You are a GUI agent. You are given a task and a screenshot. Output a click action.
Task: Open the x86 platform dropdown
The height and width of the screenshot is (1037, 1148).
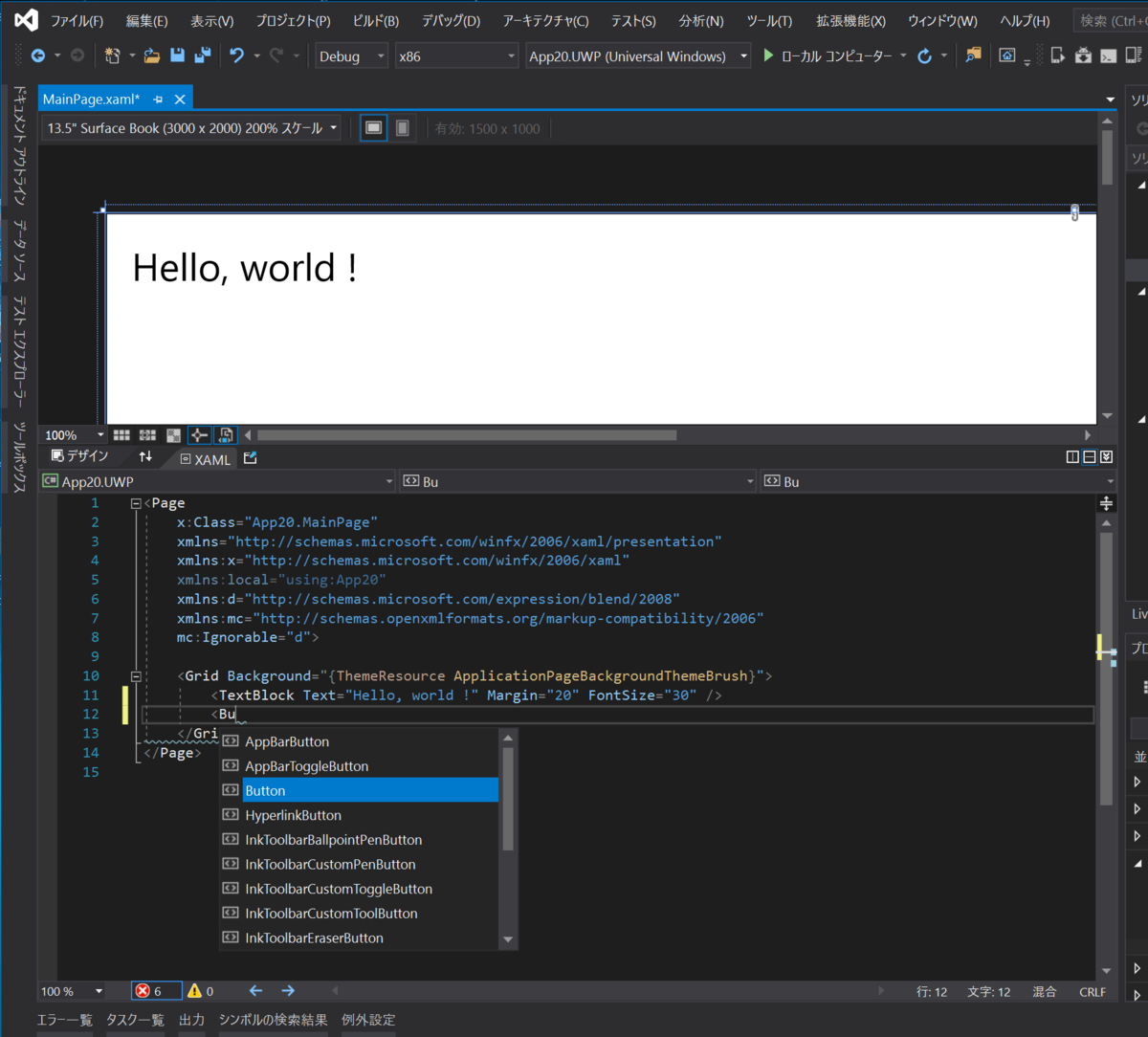coord(455,56)
